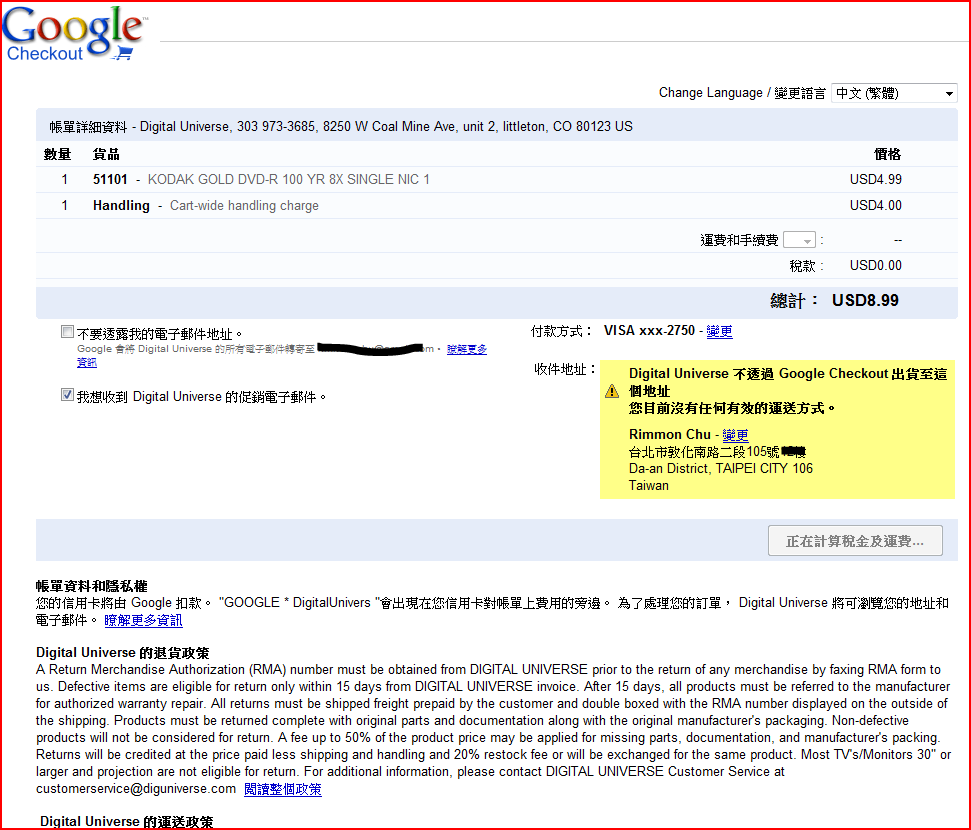This screenshot has width=971, height=830.
Task: Open the 閱讀整個政策 return policy link
Action: tap(283, 789)
